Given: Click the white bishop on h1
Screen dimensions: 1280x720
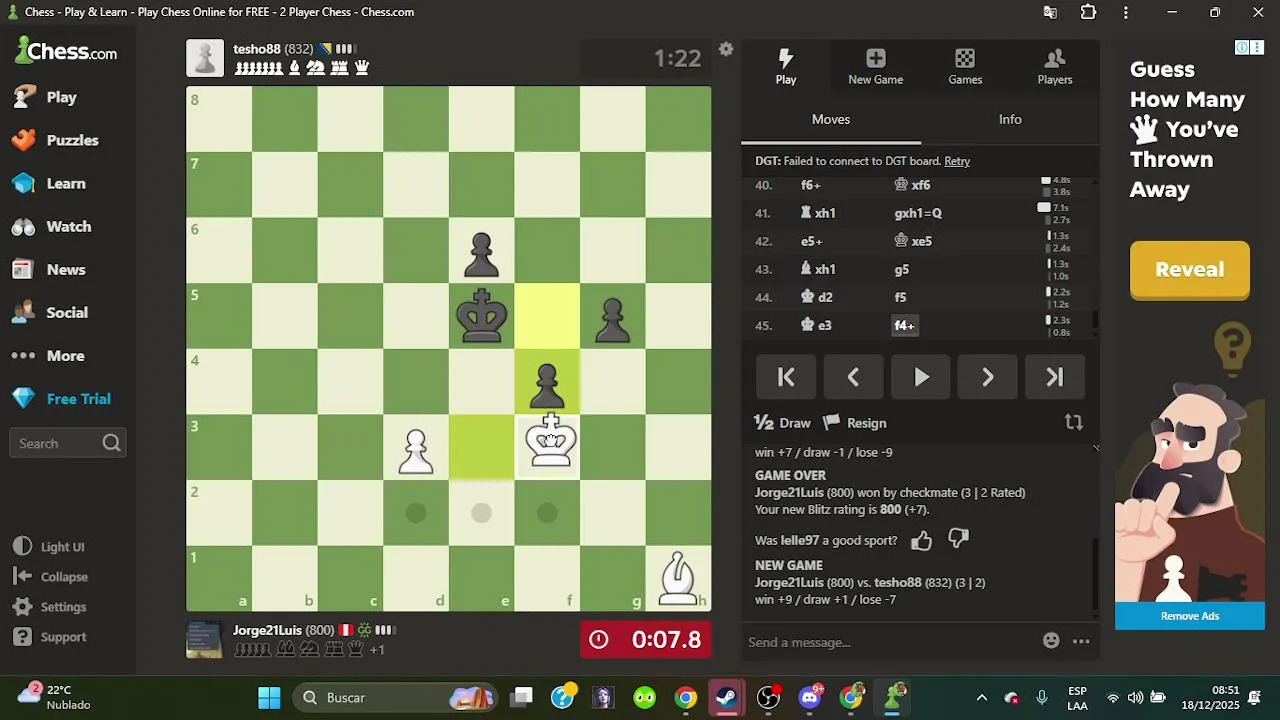Looking at the screenshot, I should 679,578.
